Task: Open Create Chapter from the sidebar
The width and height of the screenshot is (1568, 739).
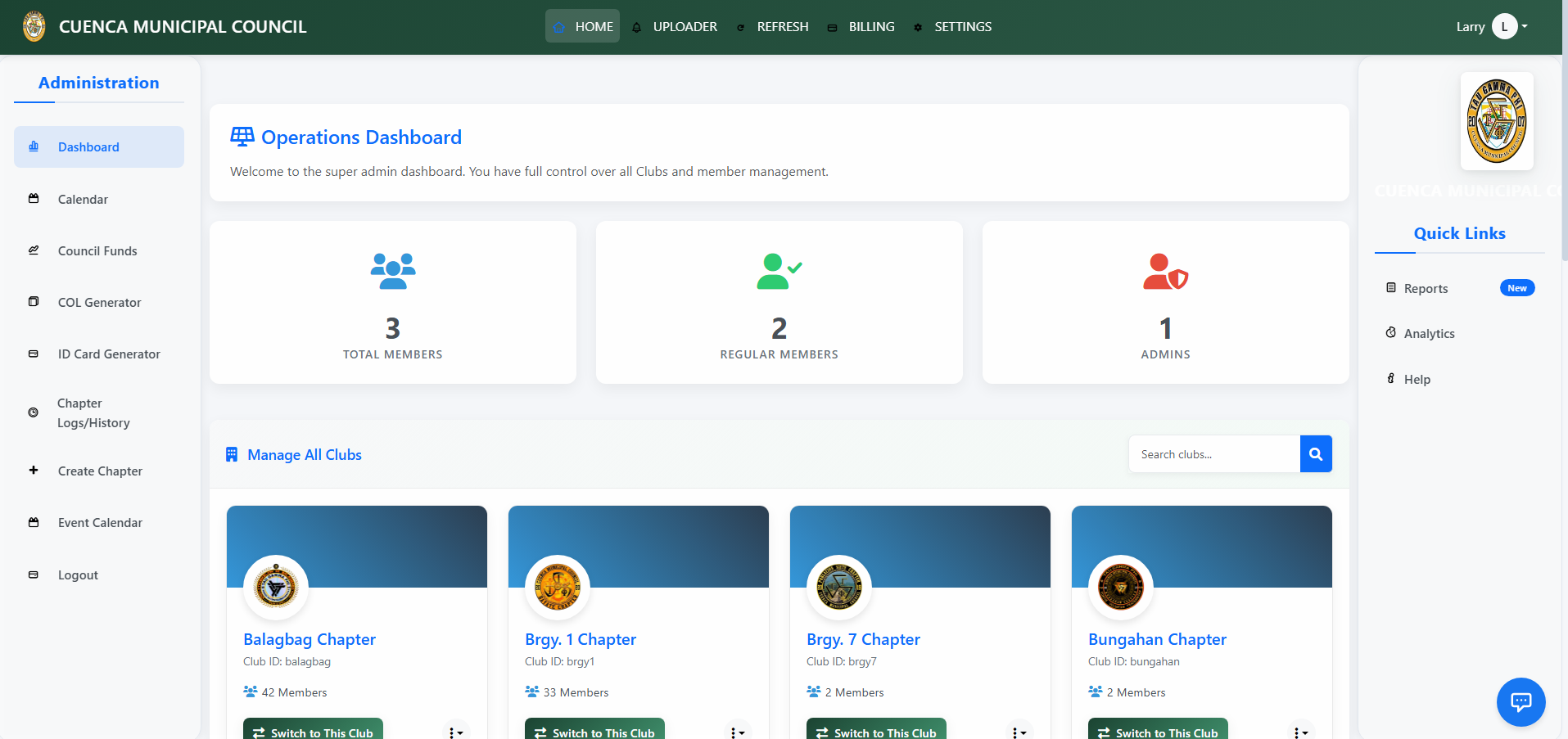Action: pyautogui.click(x=100, y=471)
